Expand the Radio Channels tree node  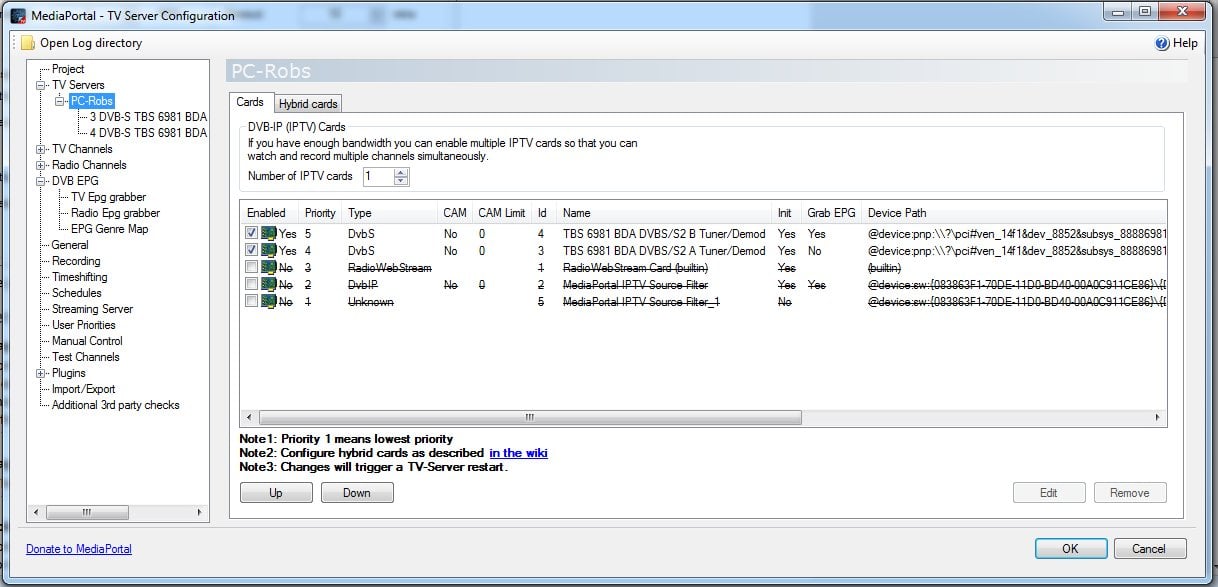tap(41, 165)
